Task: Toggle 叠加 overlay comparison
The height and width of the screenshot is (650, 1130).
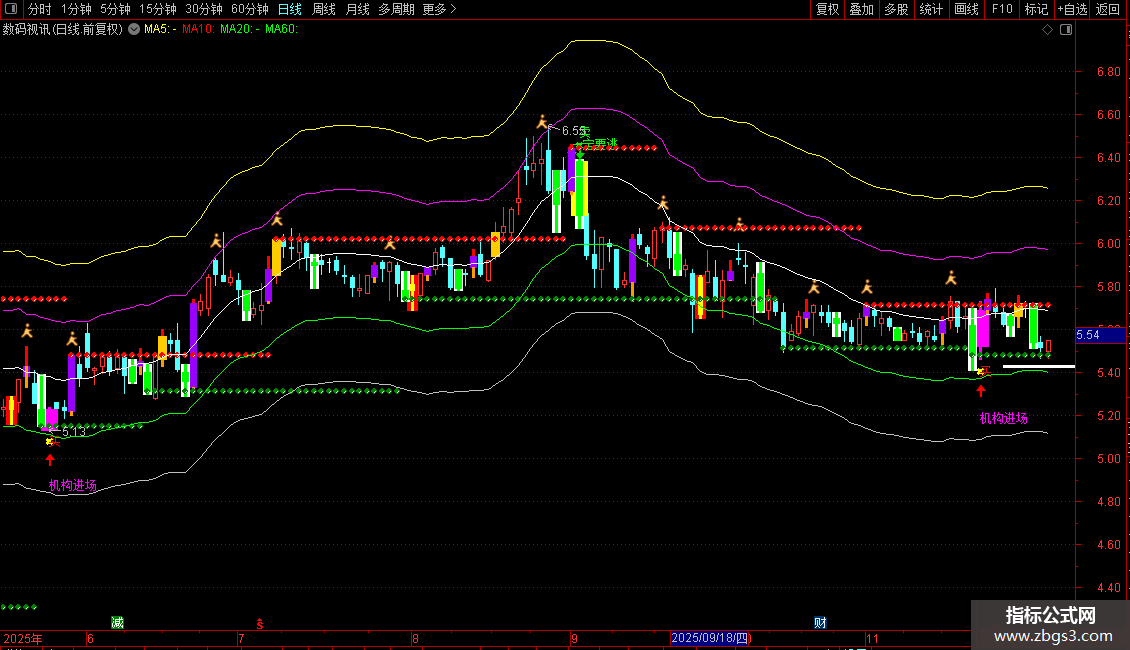Action: (861, 10)
